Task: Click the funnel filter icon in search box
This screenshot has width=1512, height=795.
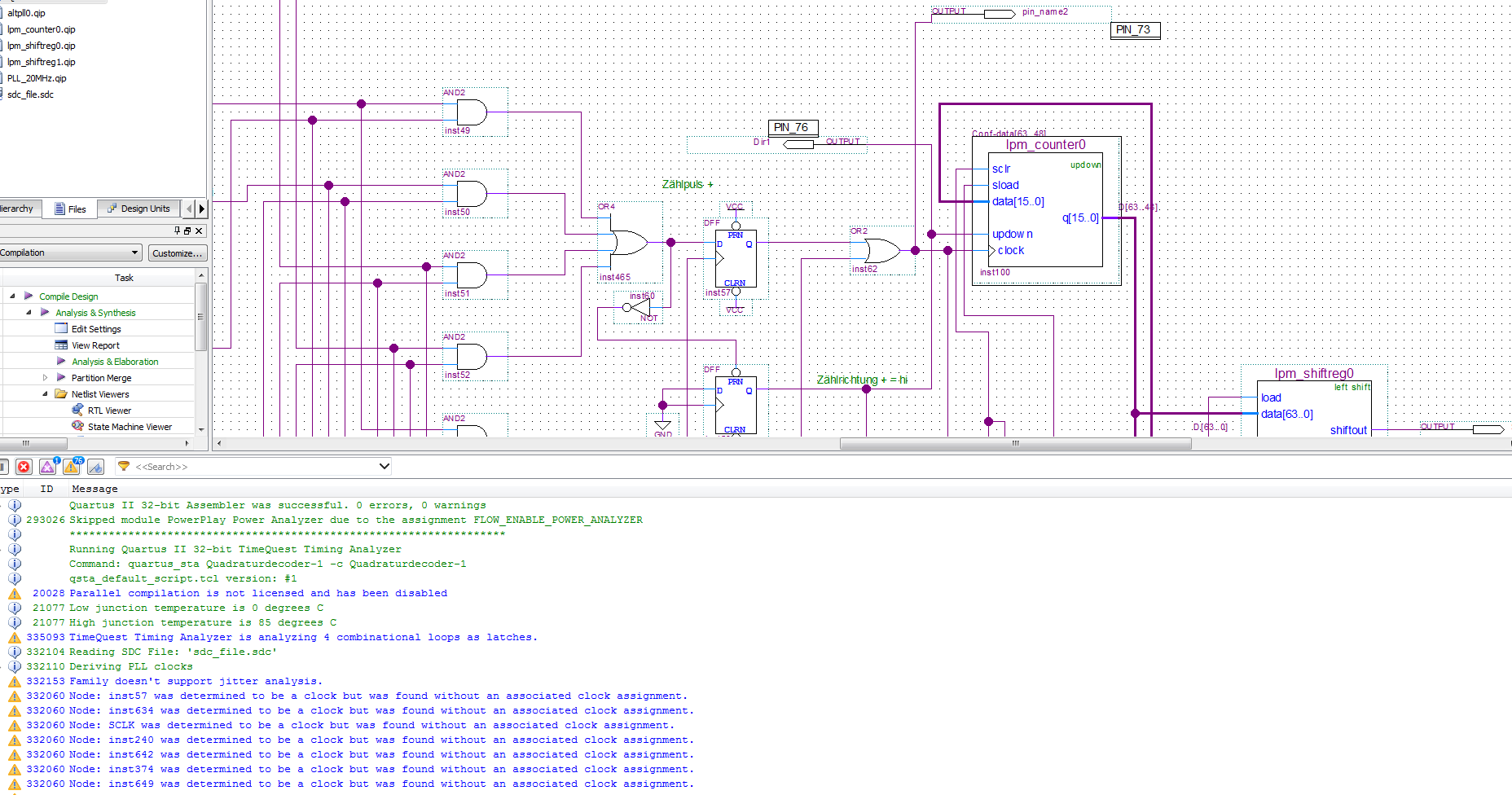Action: click(x=124, y=467)
